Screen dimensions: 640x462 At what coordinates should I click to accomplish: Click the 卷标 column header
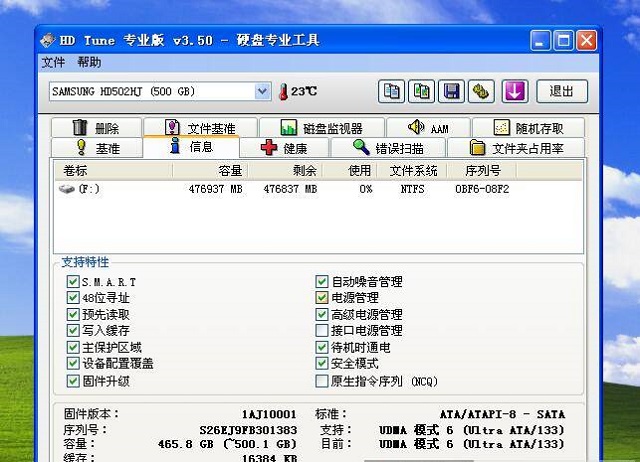pyautogui.click(x=114, y=171)
